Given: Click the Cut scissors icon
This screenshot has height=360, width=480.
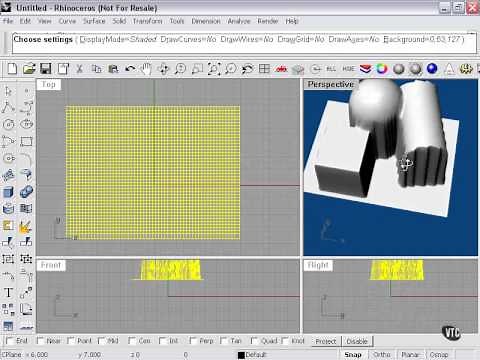Looking at the screenshot, I should [x=79, y=69].
